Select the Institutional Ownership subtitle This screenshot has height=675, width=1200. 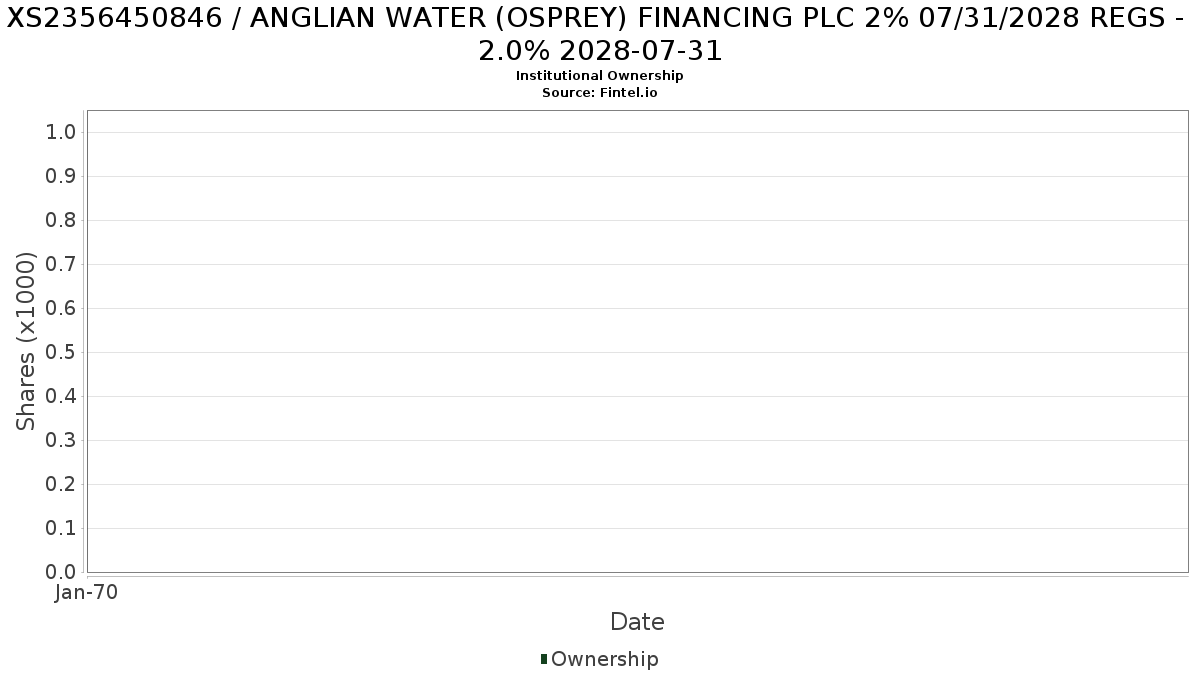click(600, 76)
